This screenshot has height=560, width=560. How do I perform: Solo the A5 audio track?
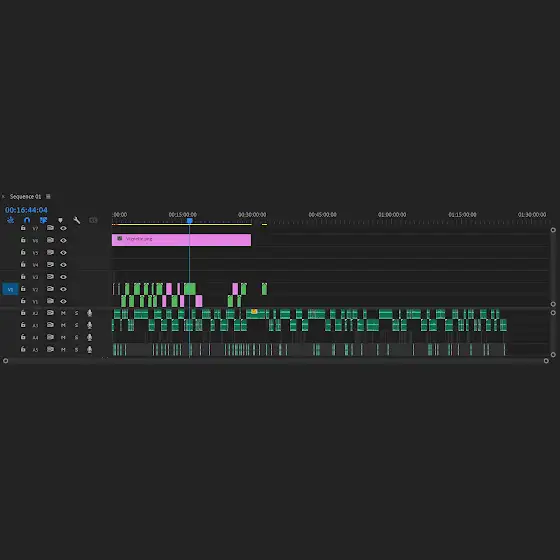point(76,350)
